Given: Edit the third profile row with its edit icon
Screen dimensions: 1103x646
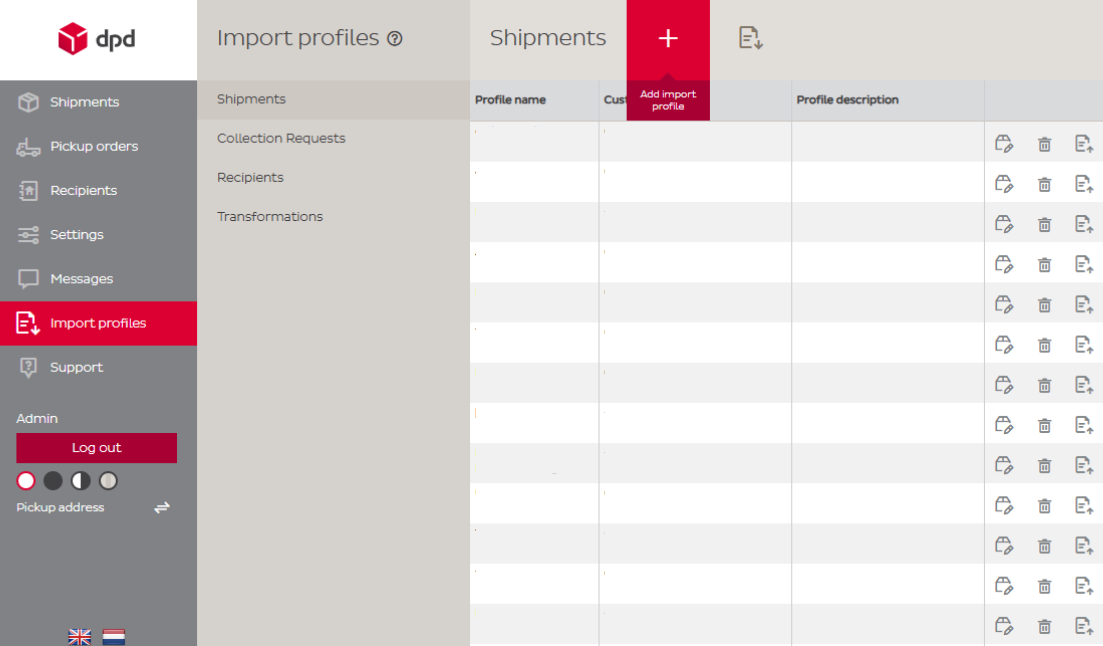Looking at the screenshot, I should [x=1004, y=224].
